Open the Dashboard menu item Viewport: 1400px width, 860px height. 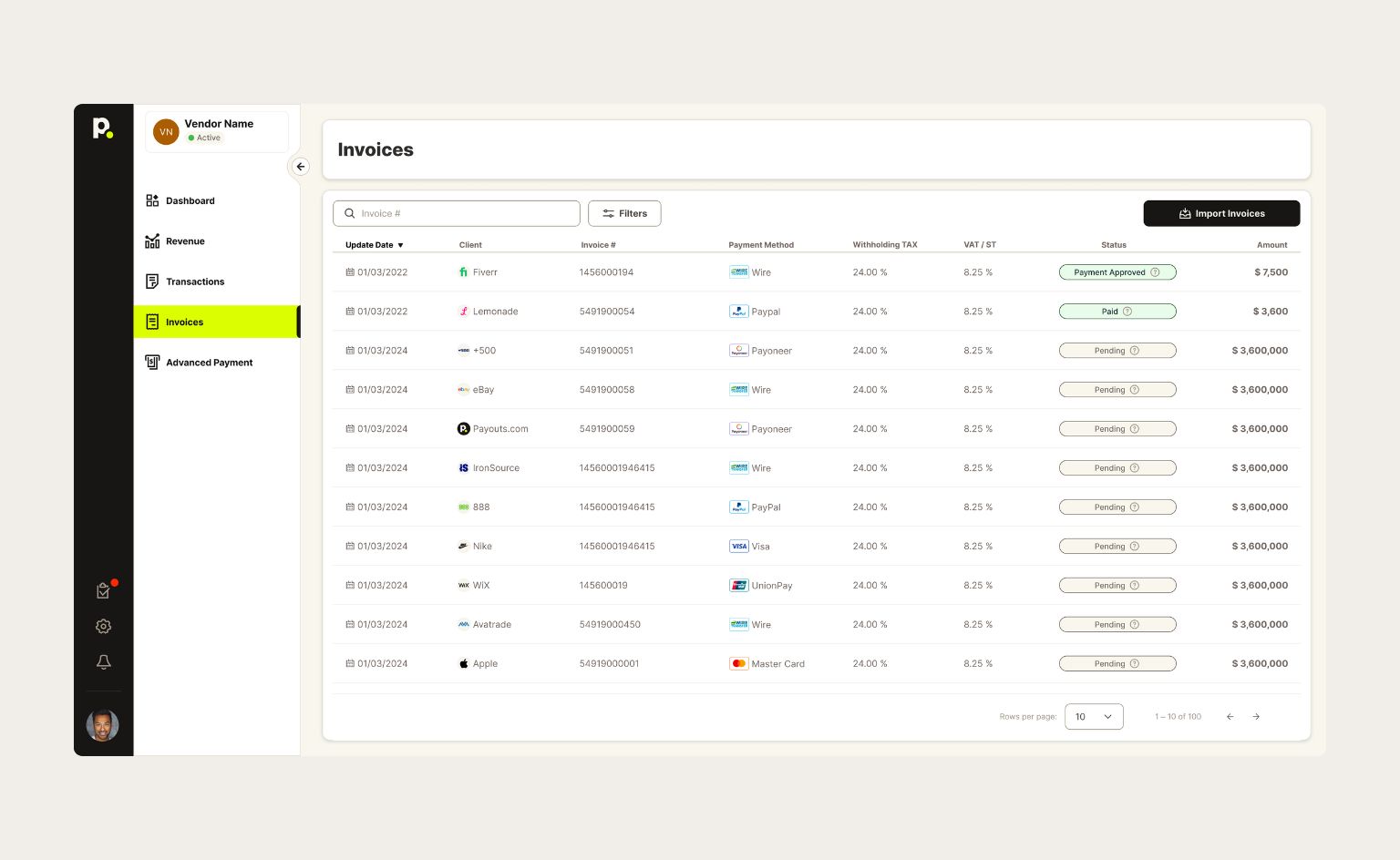[x=190, y=201]
